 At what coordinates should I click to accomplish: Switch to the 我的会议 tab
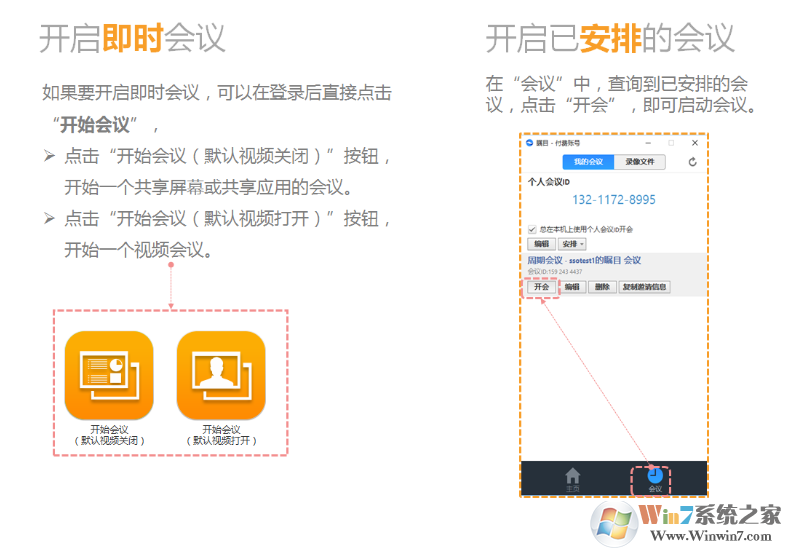point(588,162)
